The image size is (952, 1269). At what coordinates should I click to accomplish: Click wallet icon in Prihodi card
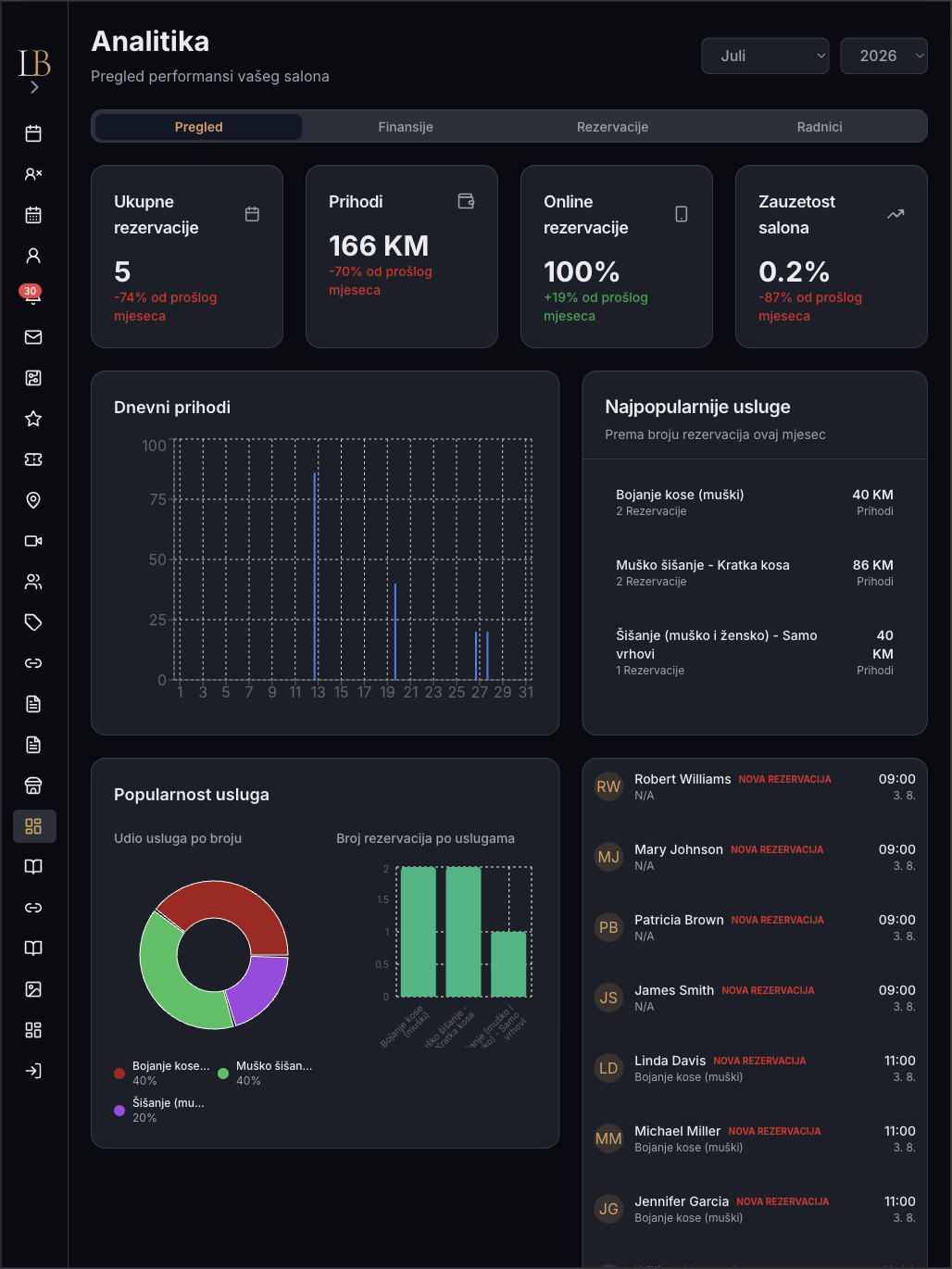[467, 201]
